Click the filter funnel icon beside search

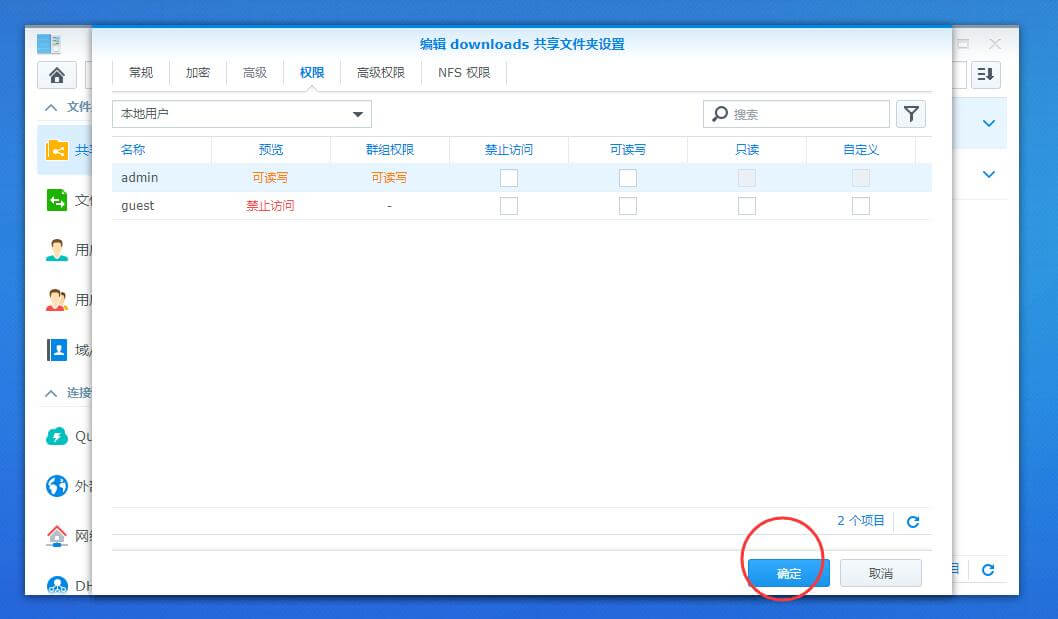point(910,114)
